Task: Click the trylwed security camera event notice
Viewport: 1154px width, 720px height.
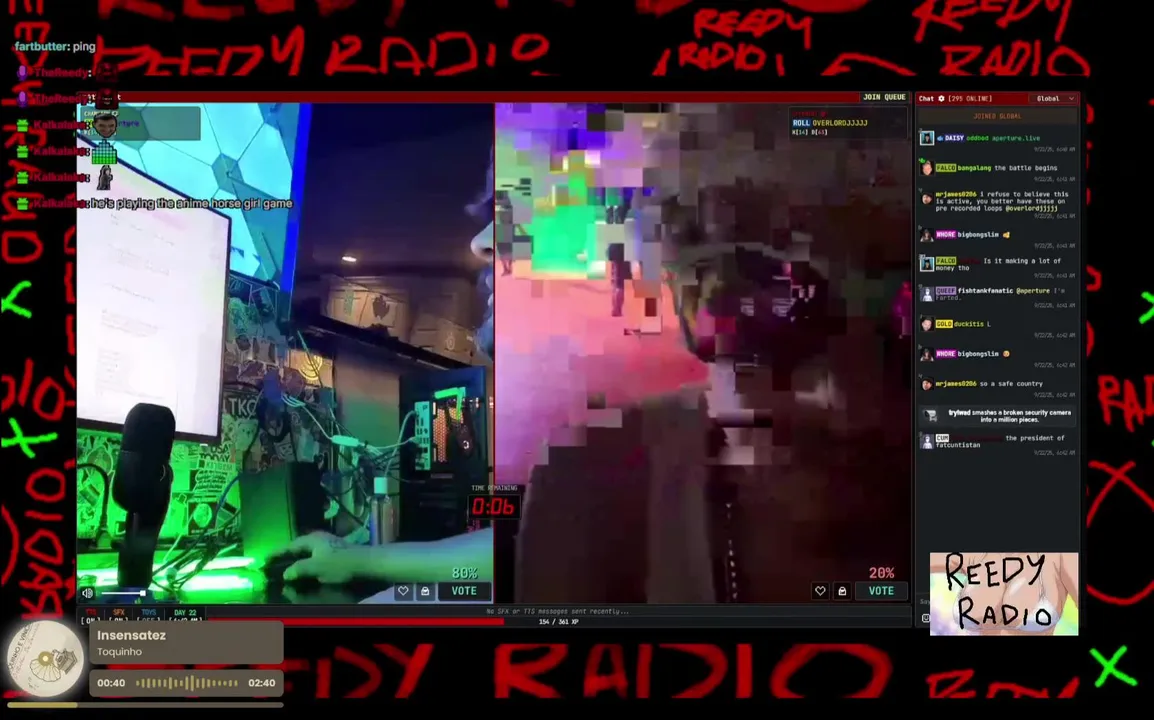Action: 998,416
